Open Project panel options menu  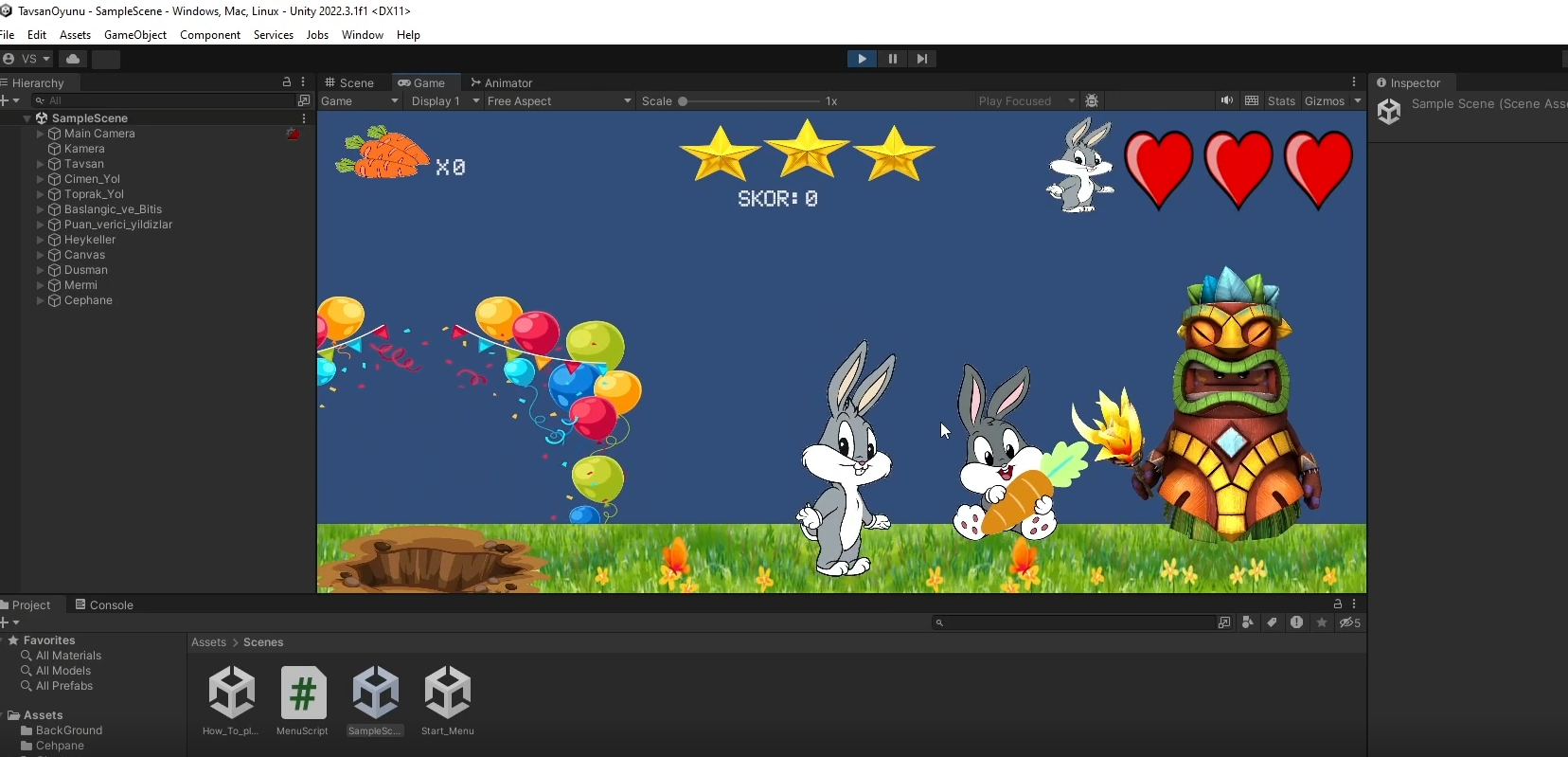(x=1354, y=604)
